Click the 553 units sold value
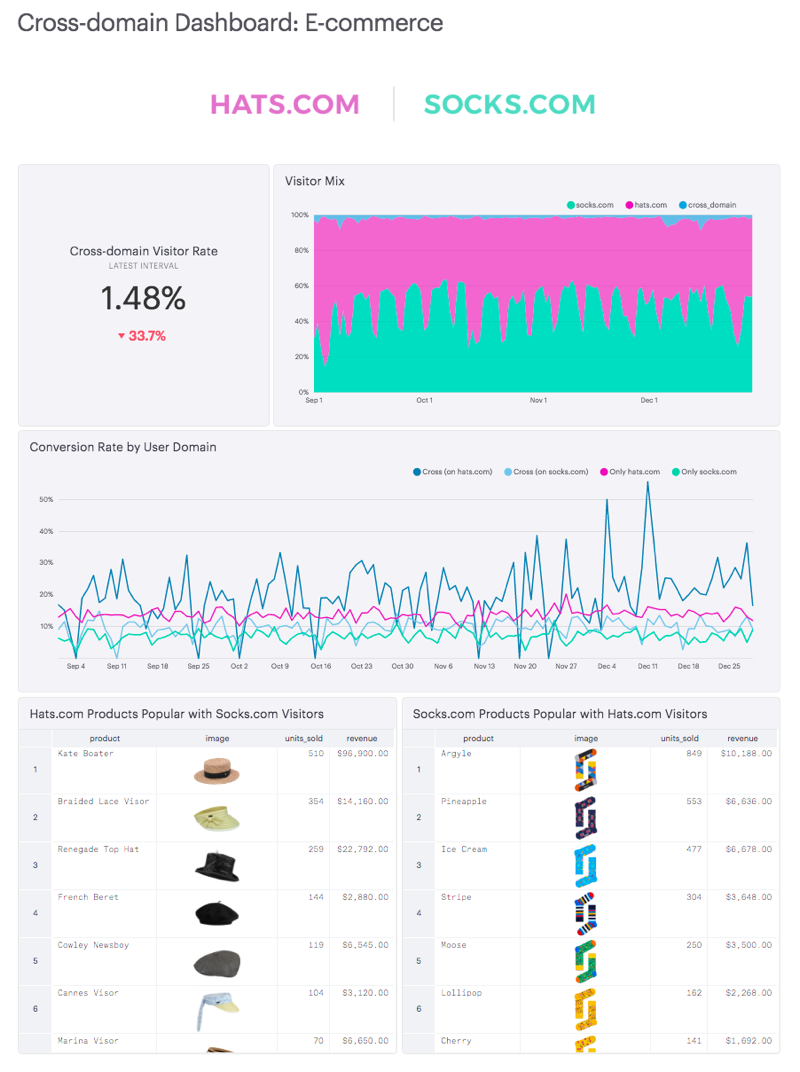Image resolution: width=800 pixels, height=1072 pixels. [x=694, y=801]
